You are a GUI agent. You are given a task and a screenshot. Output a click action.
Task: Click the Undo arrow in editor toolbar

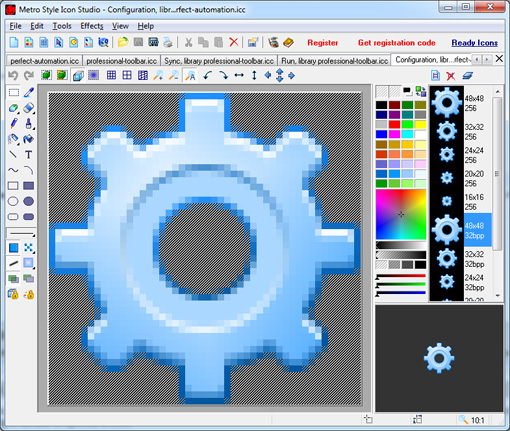[x=13, y=75]
